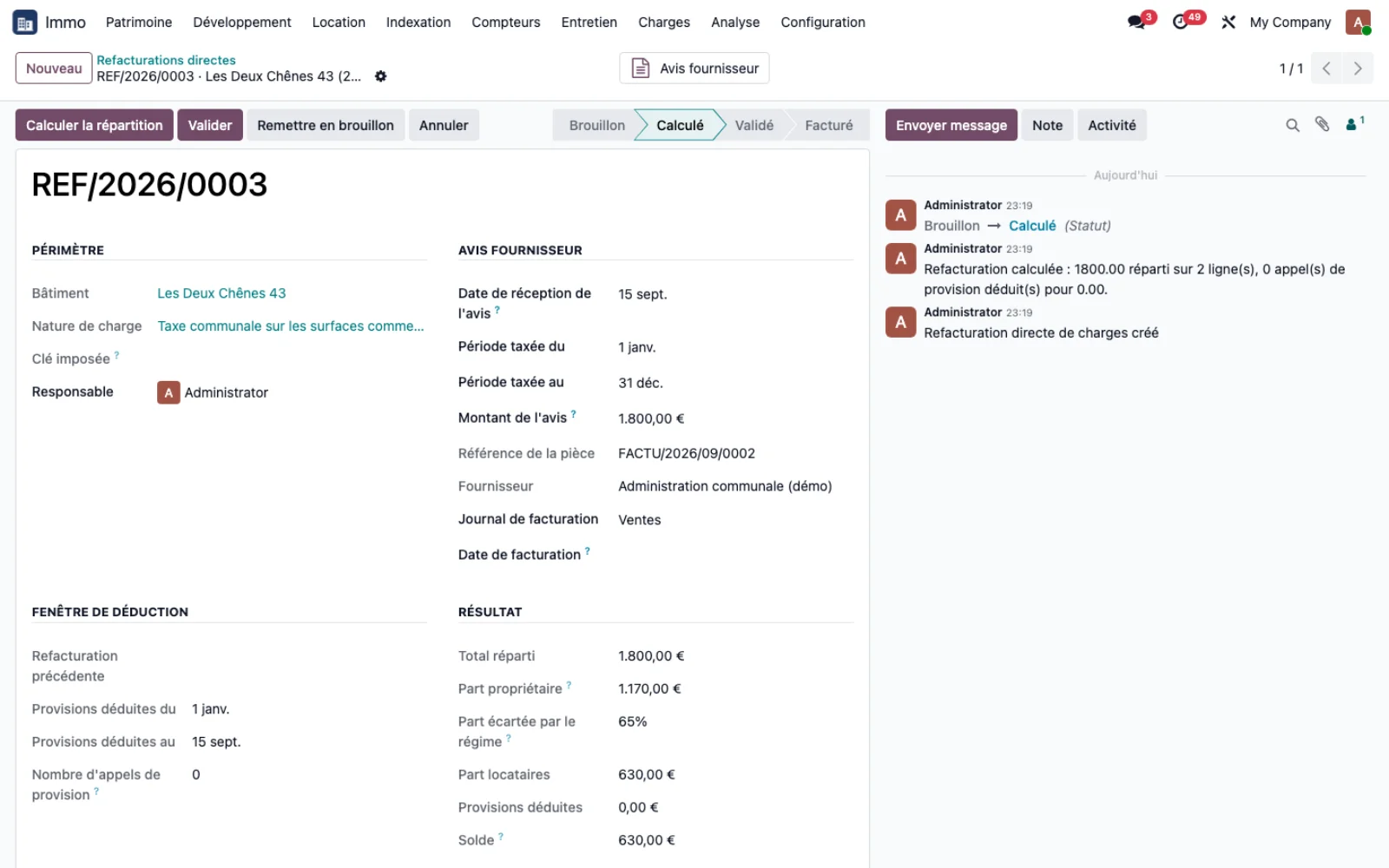Click the Valider button
Viewport: 1389px width, 868px height.
point(210,125)
